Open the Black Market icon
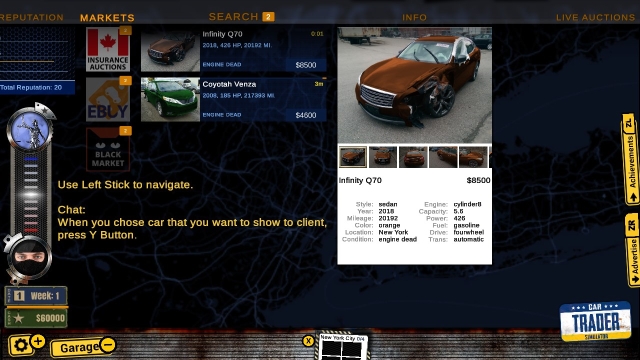 point(108,149)
